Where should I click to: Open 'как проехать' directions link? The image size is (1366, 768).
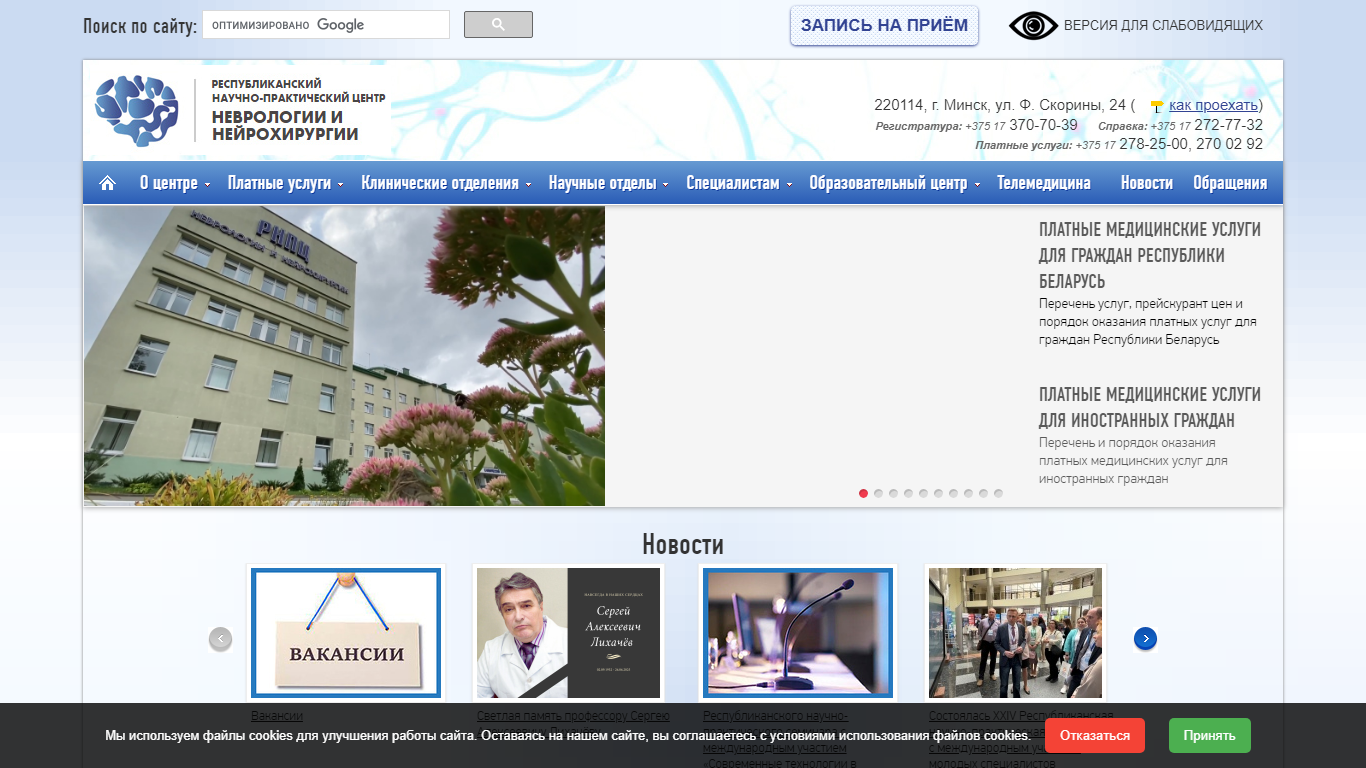[1213, 105]
